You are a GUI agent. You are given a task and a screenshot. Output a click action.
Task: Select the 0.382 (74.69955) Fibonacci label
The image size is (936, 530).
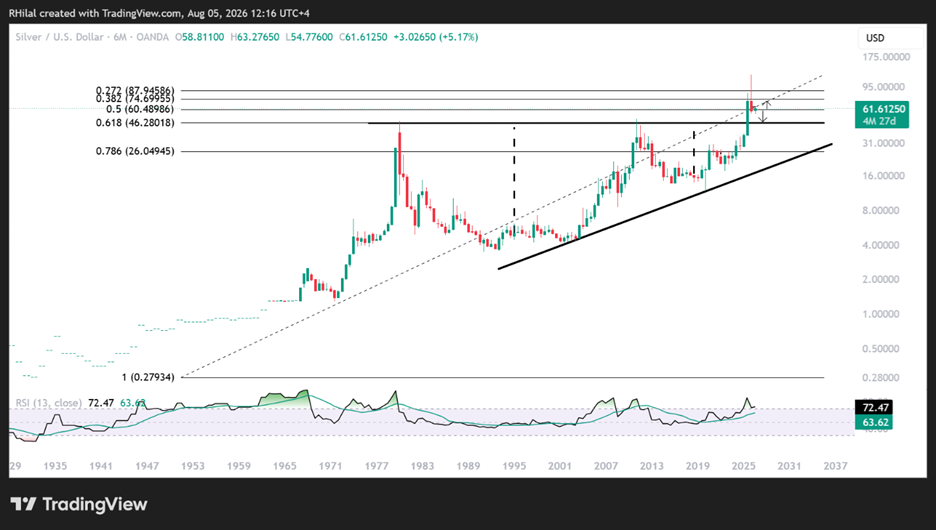click(135, 99)
